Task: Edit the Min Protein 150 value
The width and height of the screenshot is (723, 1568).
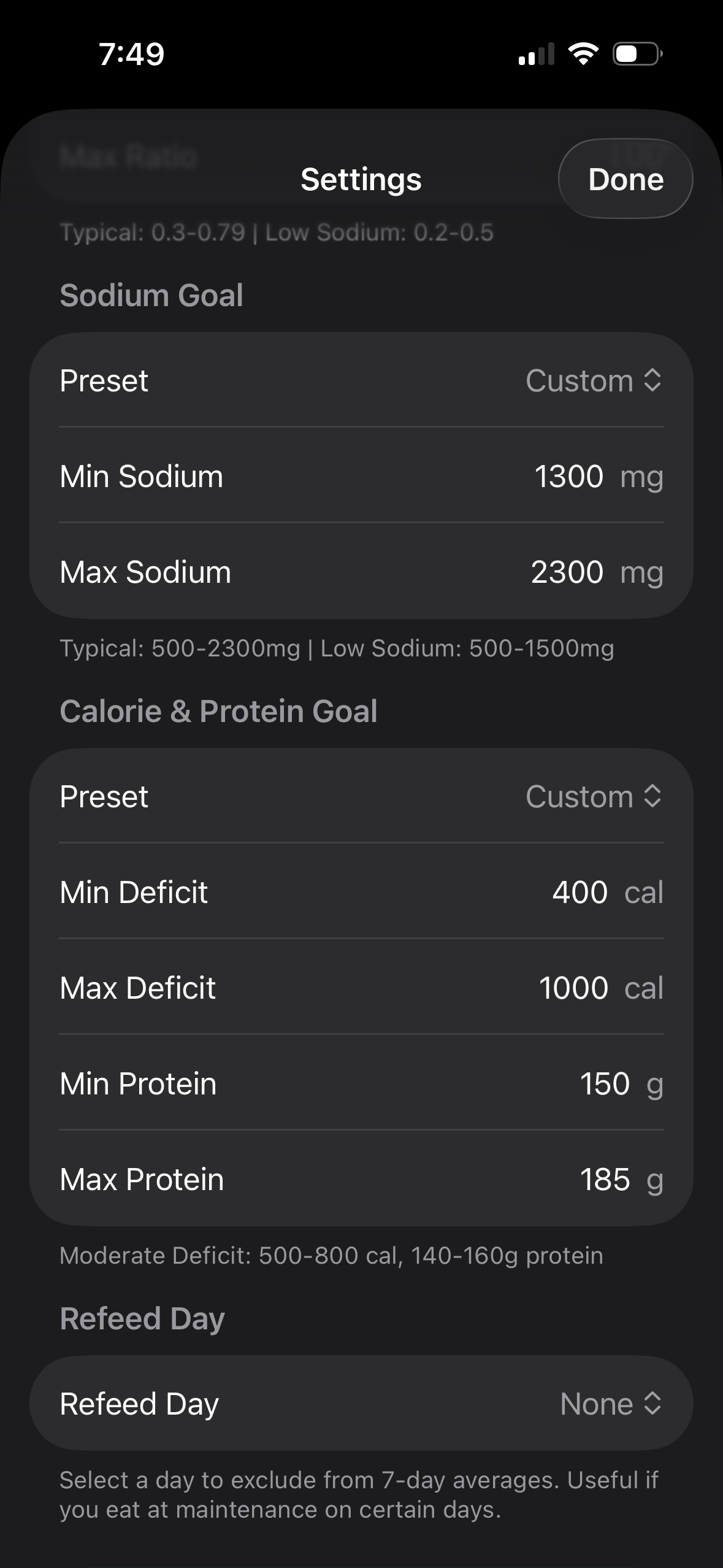Action: pyautogui.click(x=605, y=1083)
